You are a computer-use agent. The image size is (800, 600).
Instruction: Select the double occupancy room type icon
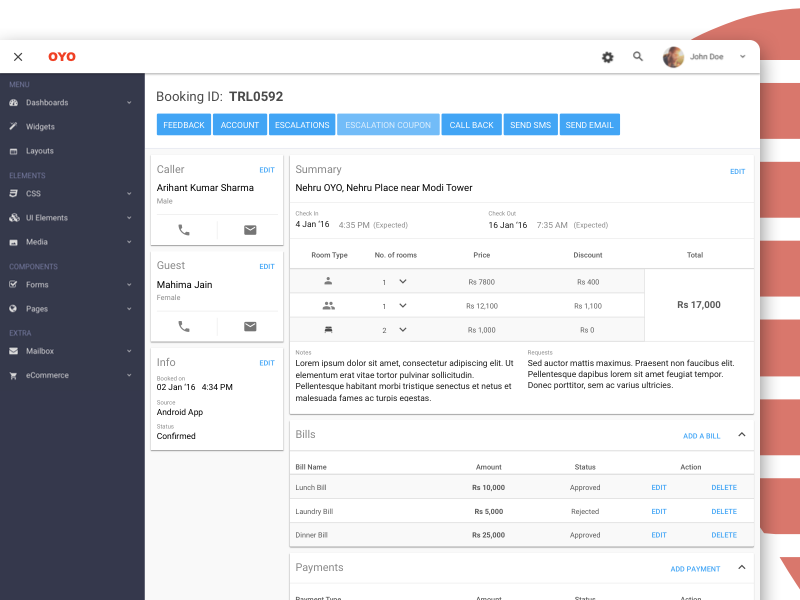pos(329,306)
